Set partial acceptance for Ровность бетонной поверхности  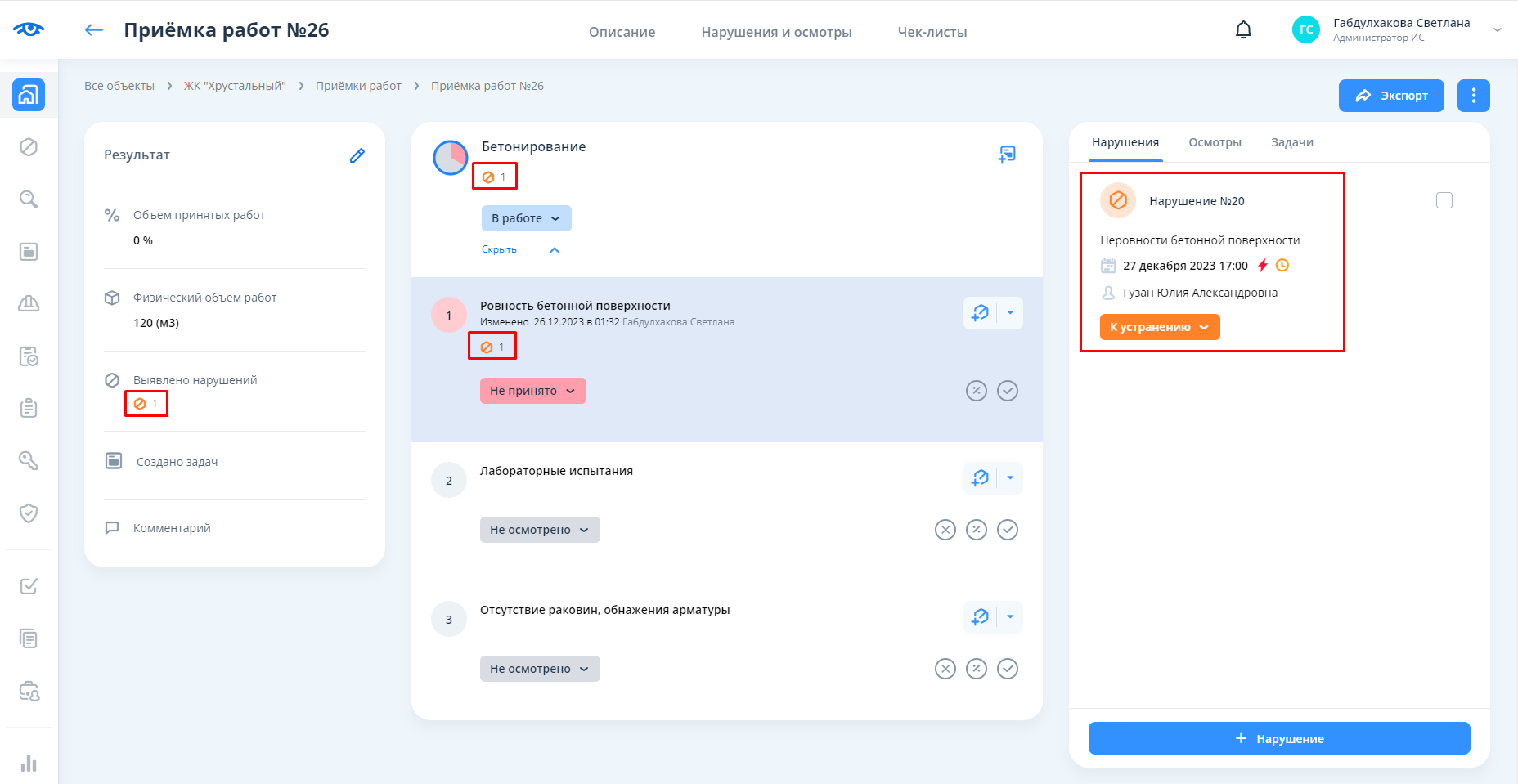pyautogui.click(x=976, y=391)
